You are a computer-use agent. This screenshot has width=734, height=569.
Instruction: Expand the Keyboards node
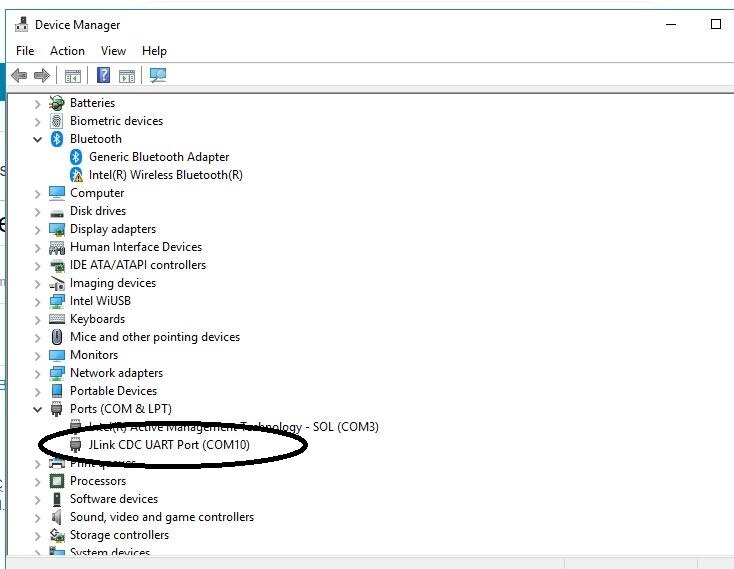37,320
